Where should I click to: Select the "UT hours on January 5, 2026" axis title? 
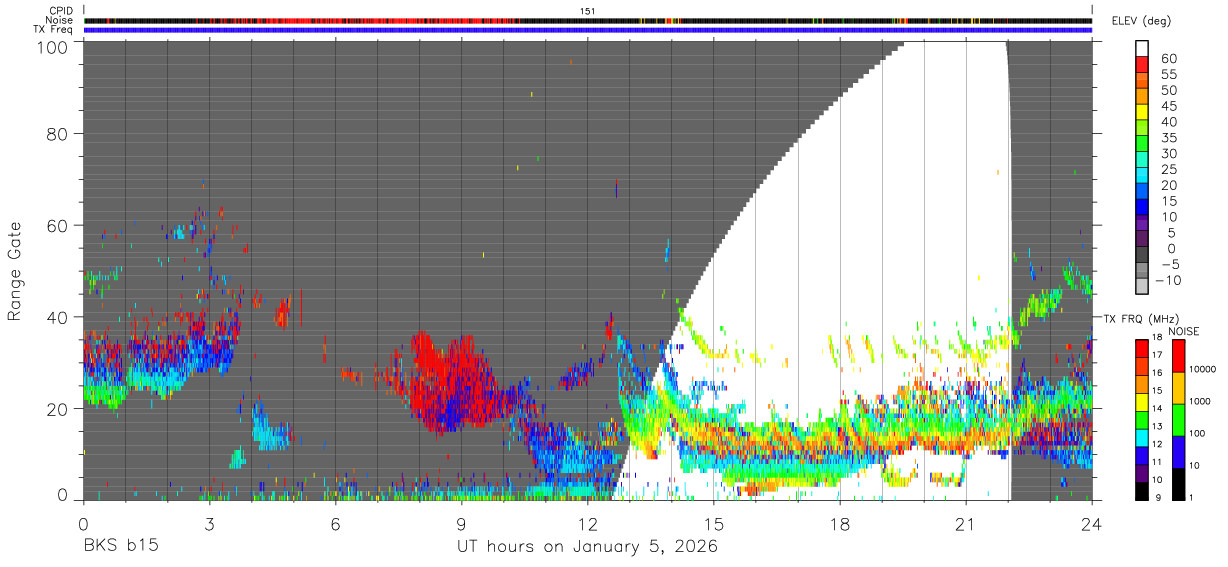click(587, 547)
